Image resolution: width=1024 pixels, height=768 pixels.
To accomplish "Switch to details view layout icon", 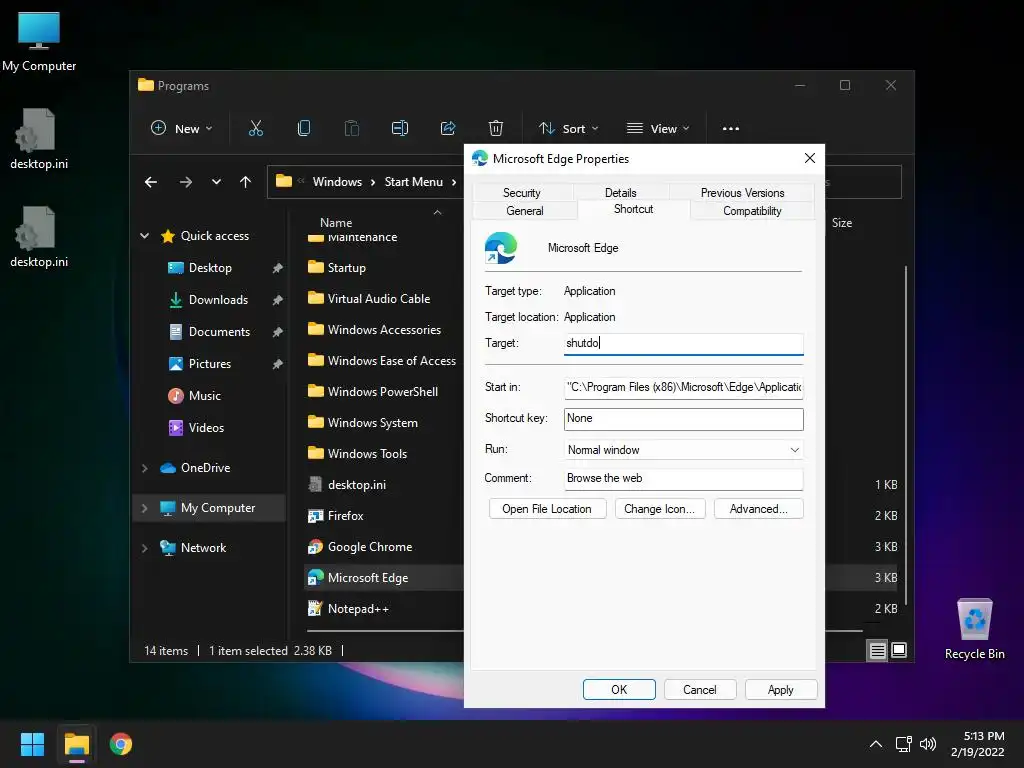I will [x=878, y=650].
